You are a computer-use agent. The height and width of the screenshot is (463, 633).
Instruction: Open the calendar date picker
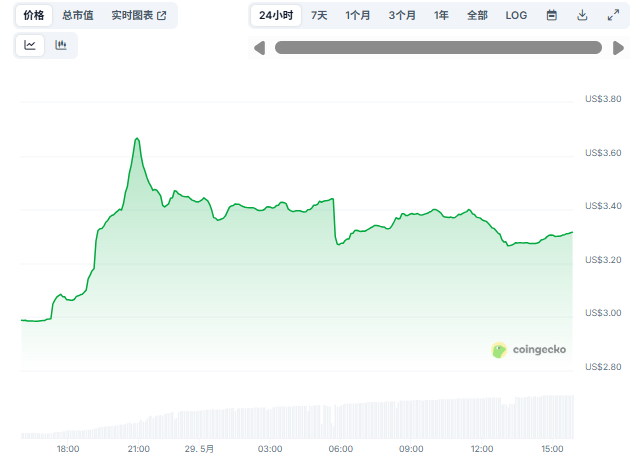point(552,15)
